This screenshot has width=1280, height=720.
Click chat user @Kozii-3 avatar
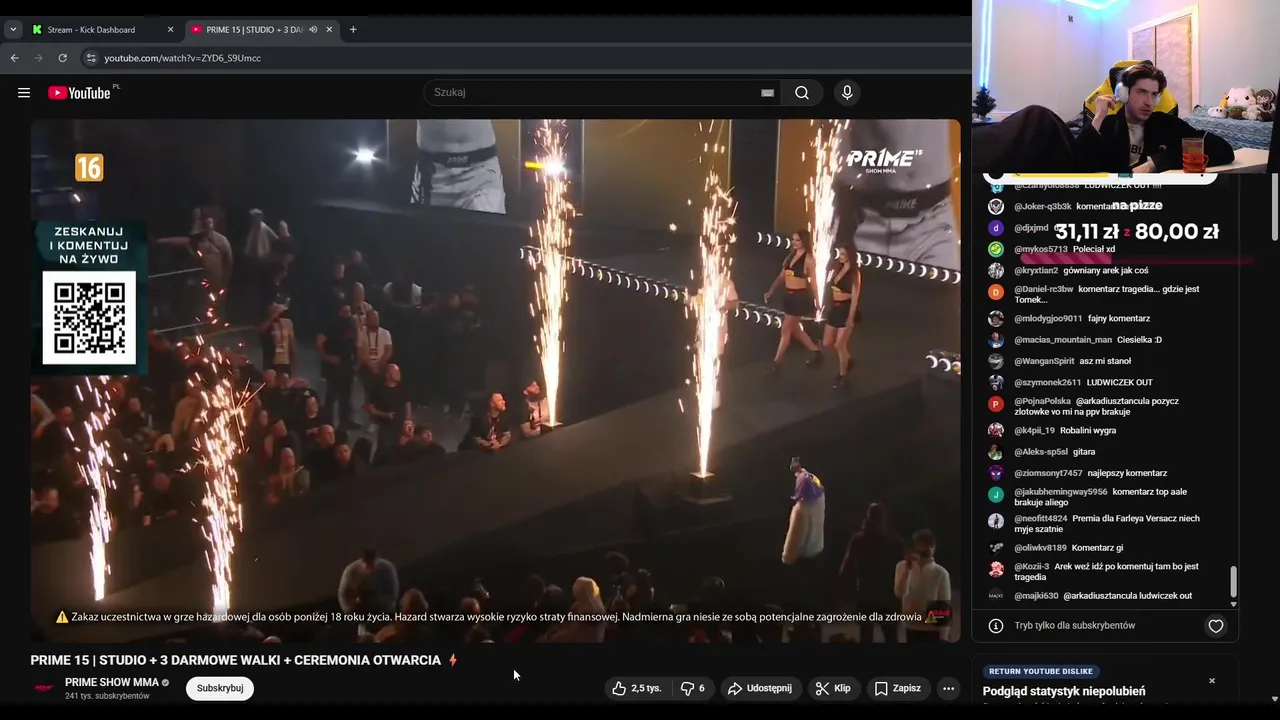(x=996, y=569)
